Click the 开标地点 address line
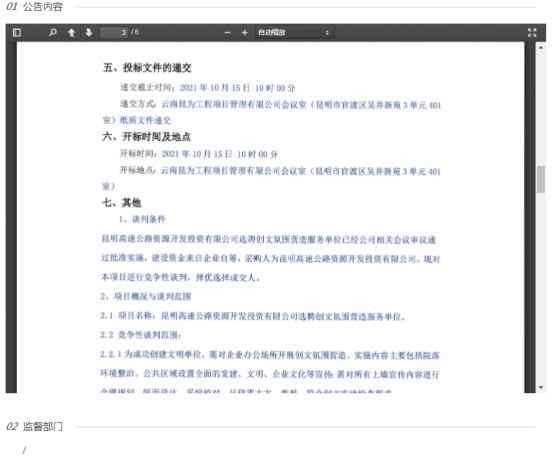Image resolution: width=553 pixels, height=461 pixels. point(280,171)
